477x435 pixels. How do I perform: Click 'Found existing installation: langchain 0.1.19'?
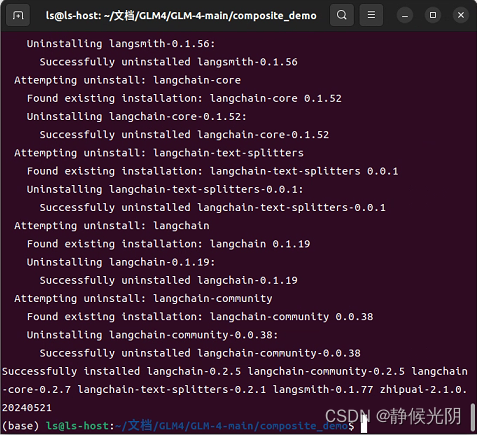click(x=169, y=244)
